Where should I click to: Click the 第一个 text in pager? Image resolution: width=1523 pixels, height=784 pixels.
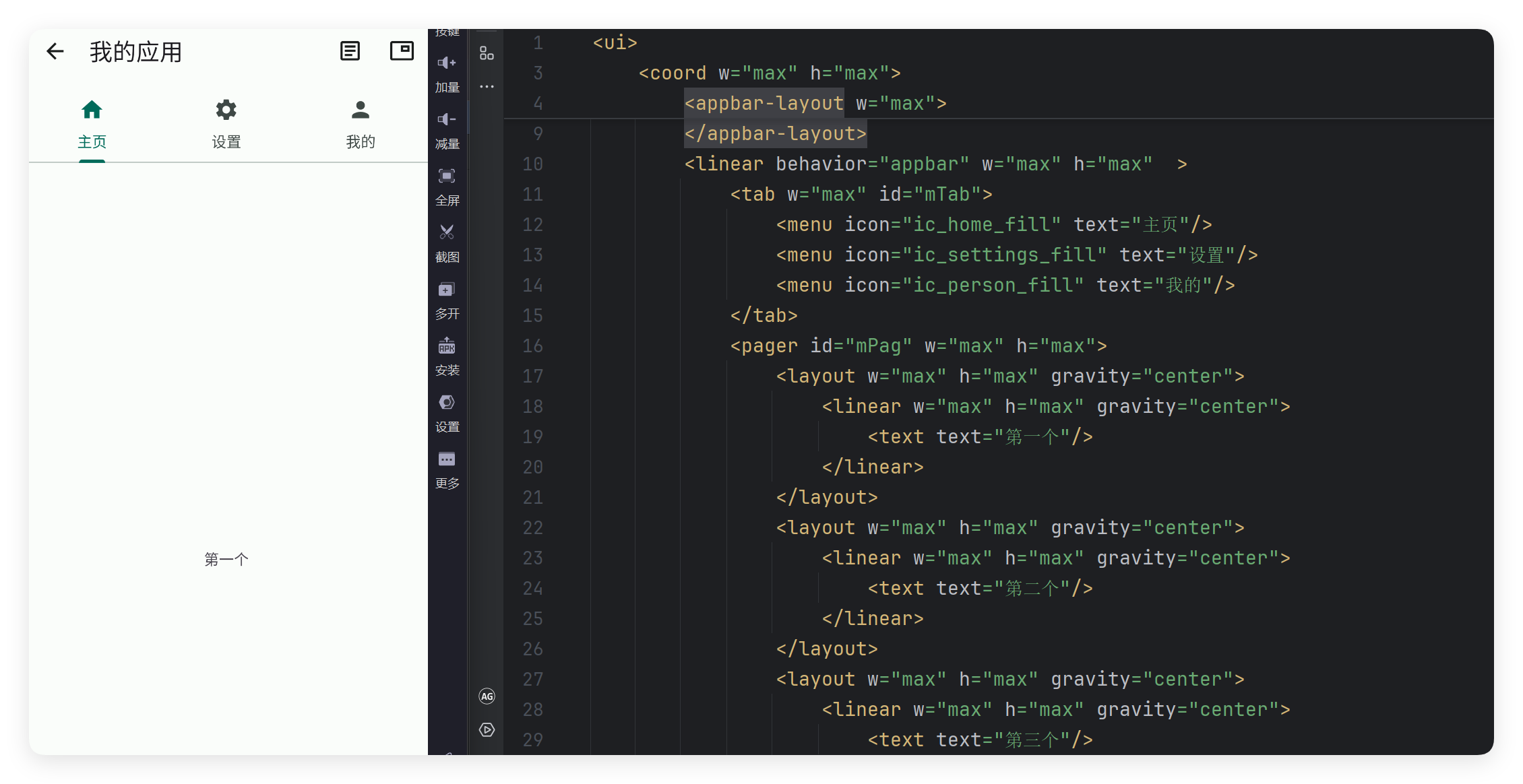(226, 559)
